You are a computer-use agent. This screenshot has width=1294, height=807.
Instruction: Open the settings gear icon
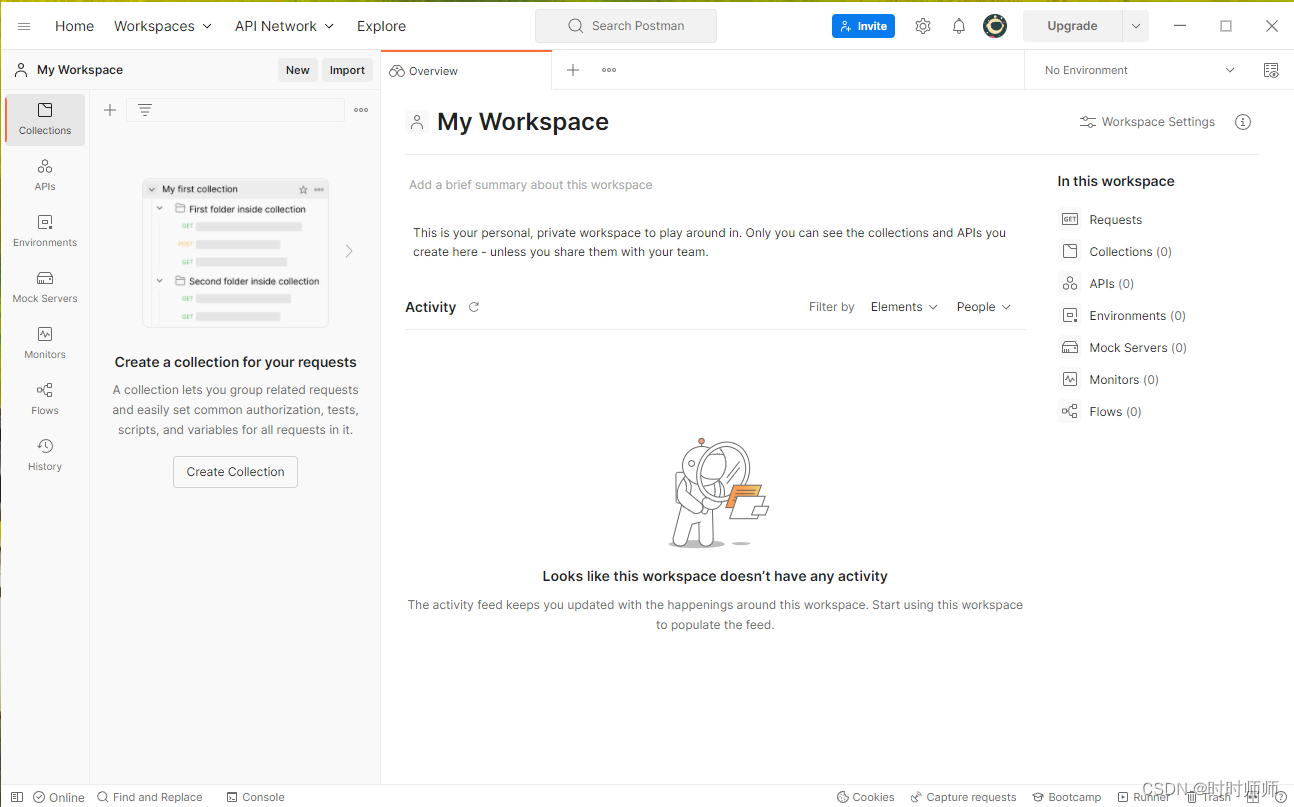[923, 26]
